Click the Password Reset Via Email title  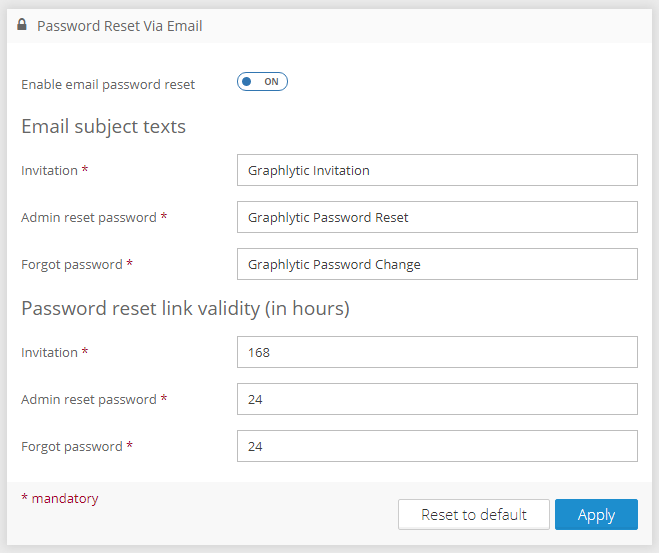tap(119, 26)
